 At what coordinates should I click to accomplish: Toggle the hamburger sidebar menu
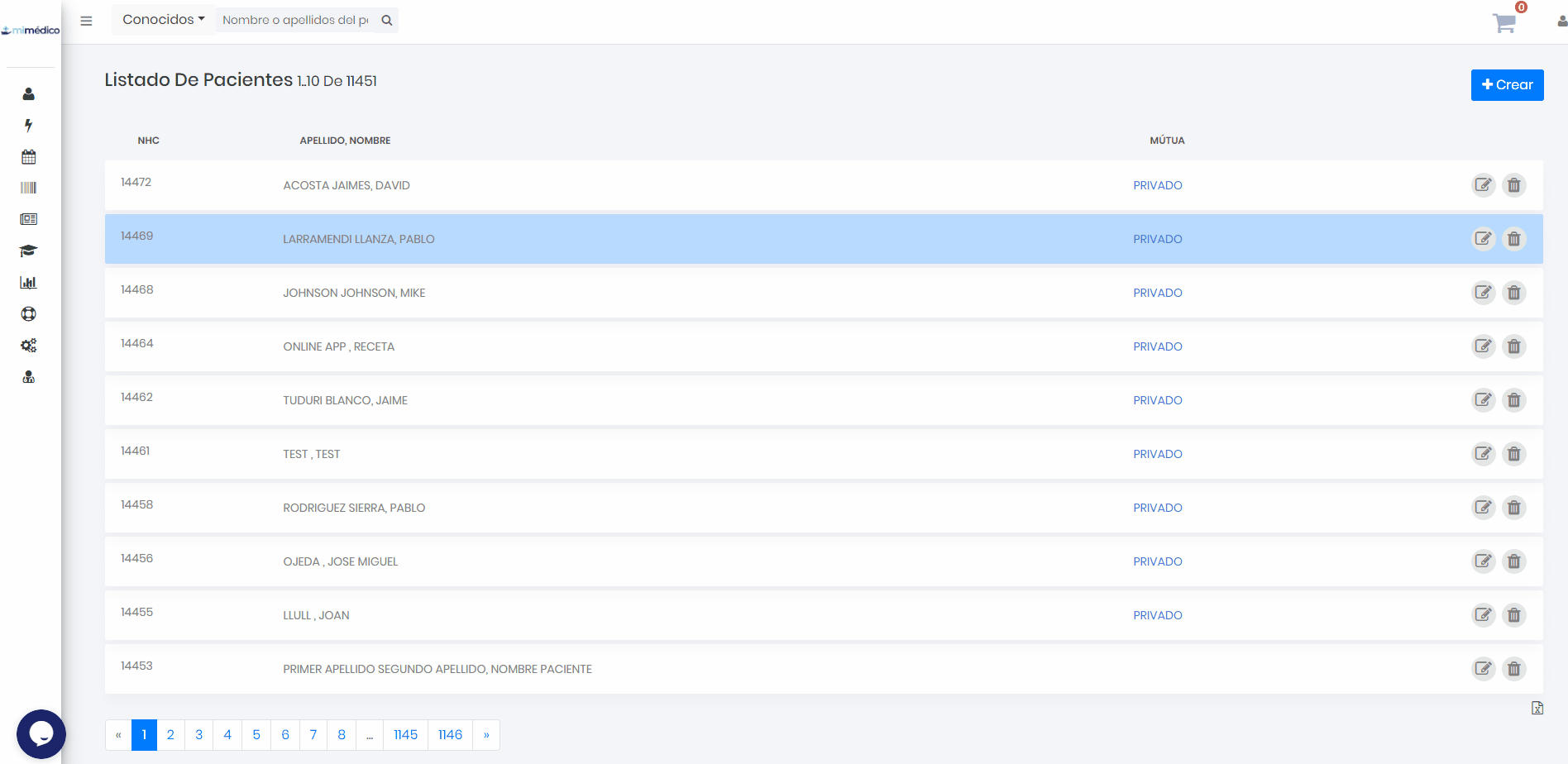86,21
